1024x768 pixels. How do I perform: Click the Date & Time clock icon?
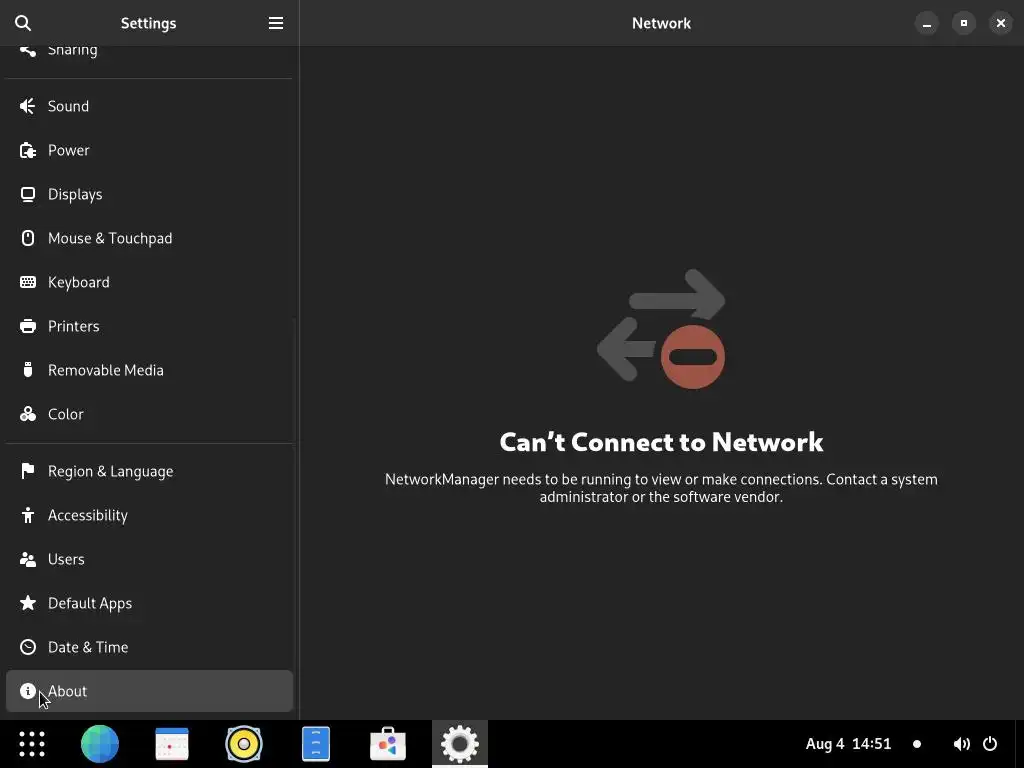tap(27, 647)
